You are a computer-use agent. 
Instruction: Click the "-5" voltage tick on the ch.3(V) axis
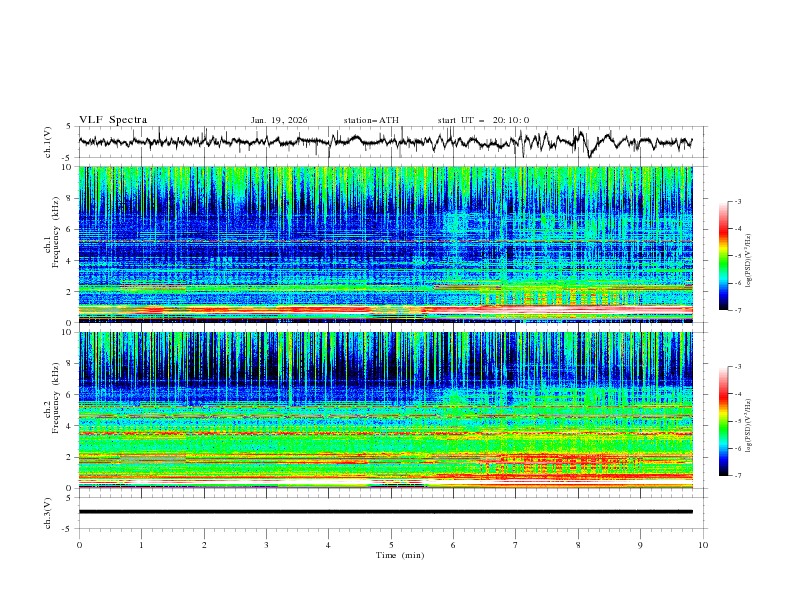[67, 529]
